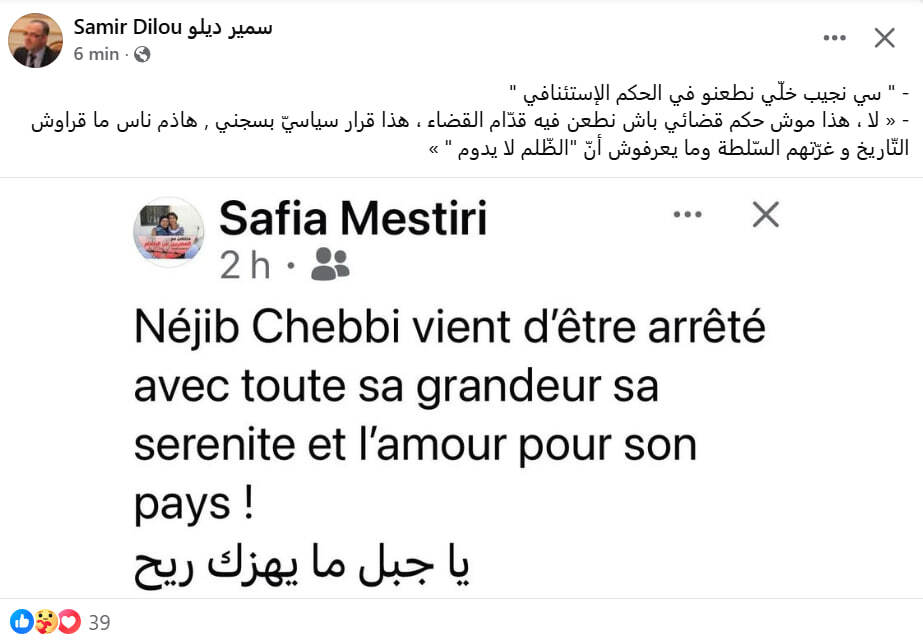Click the red Love heart reaction icon
Image resolution: width=923 pixels, height=640 pixels.
tap(68, 622)
